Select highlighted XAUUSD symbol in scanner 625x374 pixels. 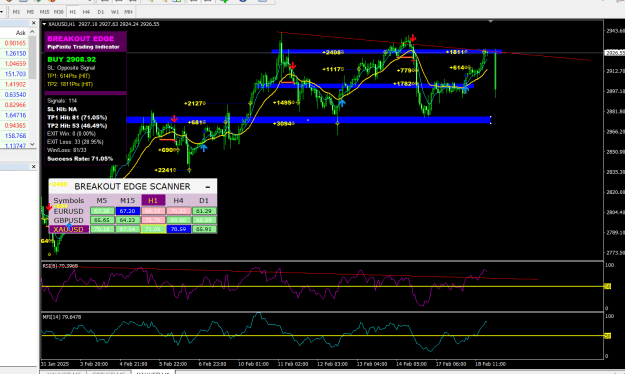[x=69, y=230]
